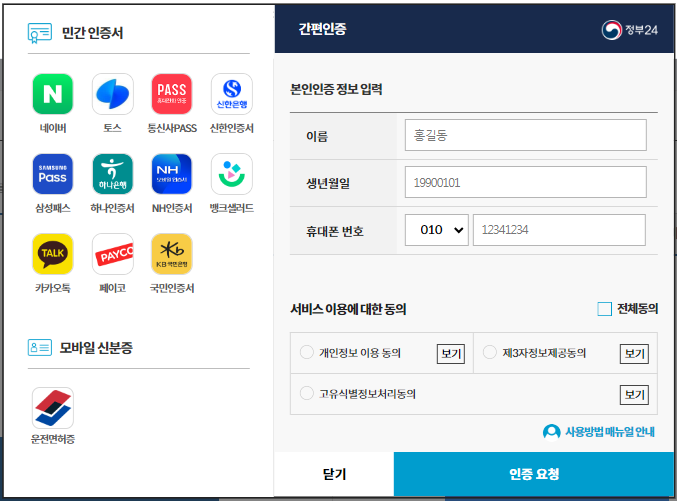View 제3자정보제공동의 details with 보기

(x=634, y=354)
